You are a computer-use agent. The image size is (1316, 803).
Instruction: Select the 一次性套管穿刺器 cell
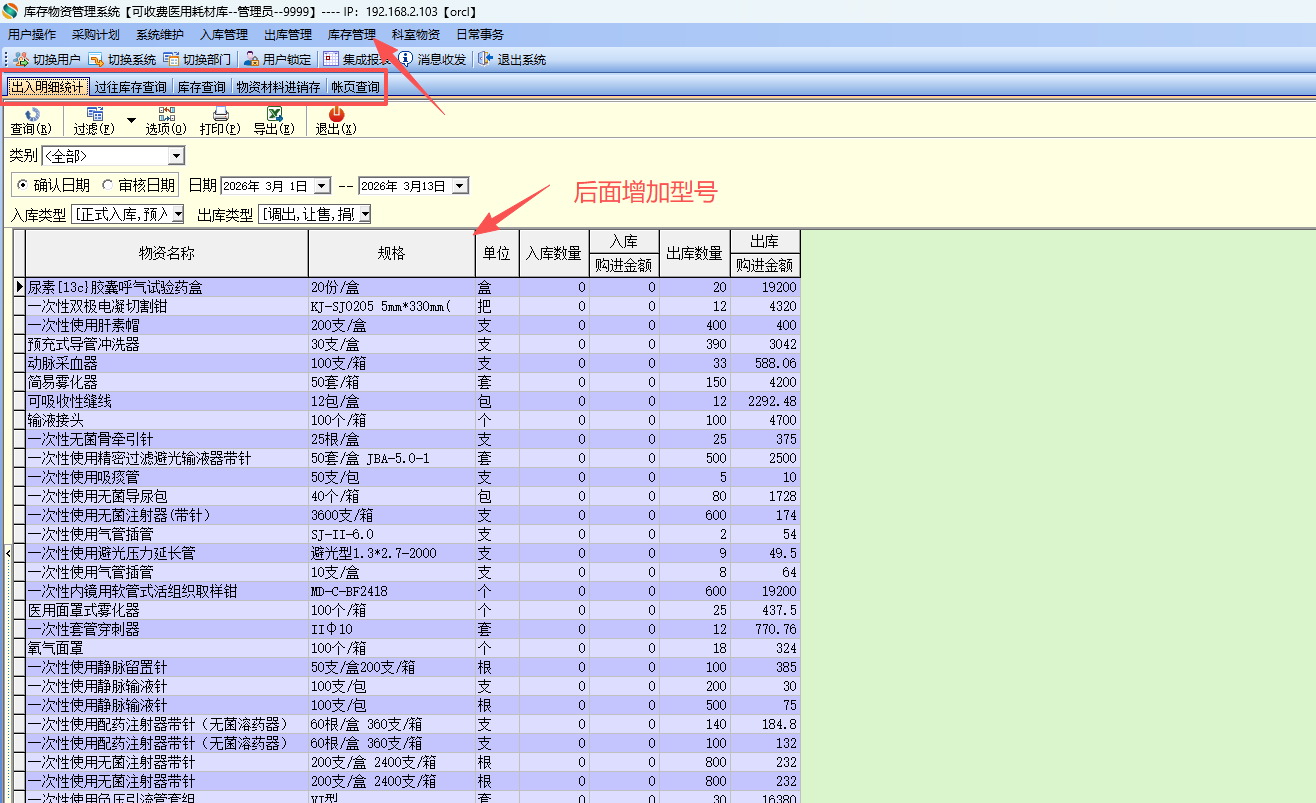167,629
